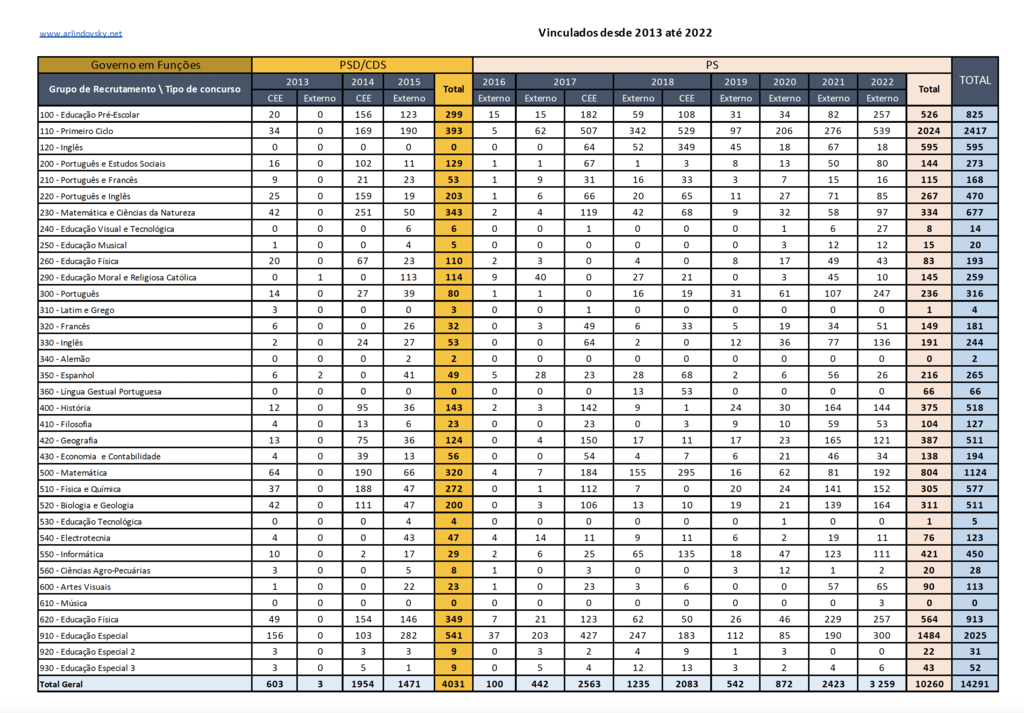The height and width of the screenshot is (713, 1024).
Task: Select the PS total cell showing 10260
Action: pos(929,684)
